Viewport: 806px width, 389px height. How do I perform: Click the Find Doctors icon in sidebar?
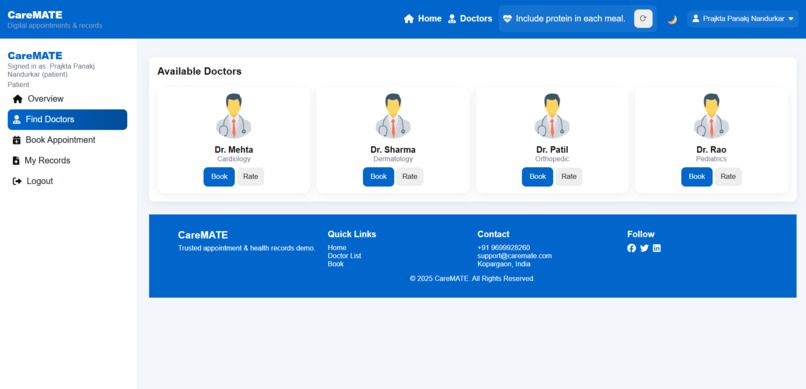tap(16, 119)
